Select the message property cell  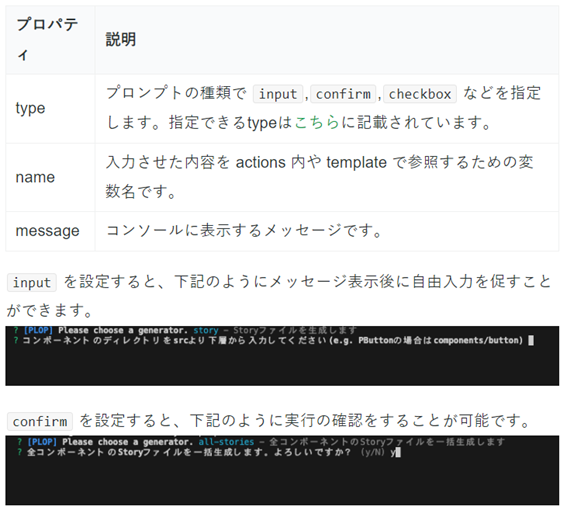pos(50,231)
